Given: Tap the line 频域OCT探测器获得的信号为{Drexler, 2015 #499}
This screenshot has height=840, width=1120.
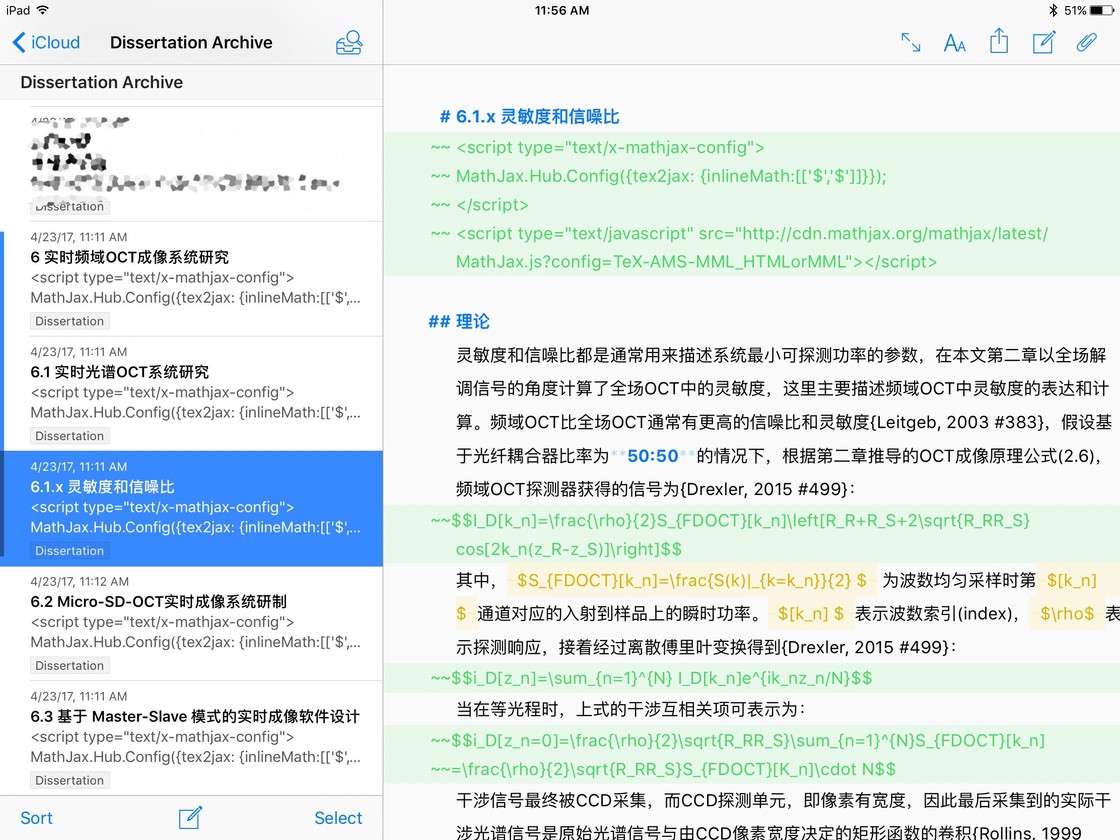Looking at the screenshot, I should pyautogui.click(x=656, y=489).
